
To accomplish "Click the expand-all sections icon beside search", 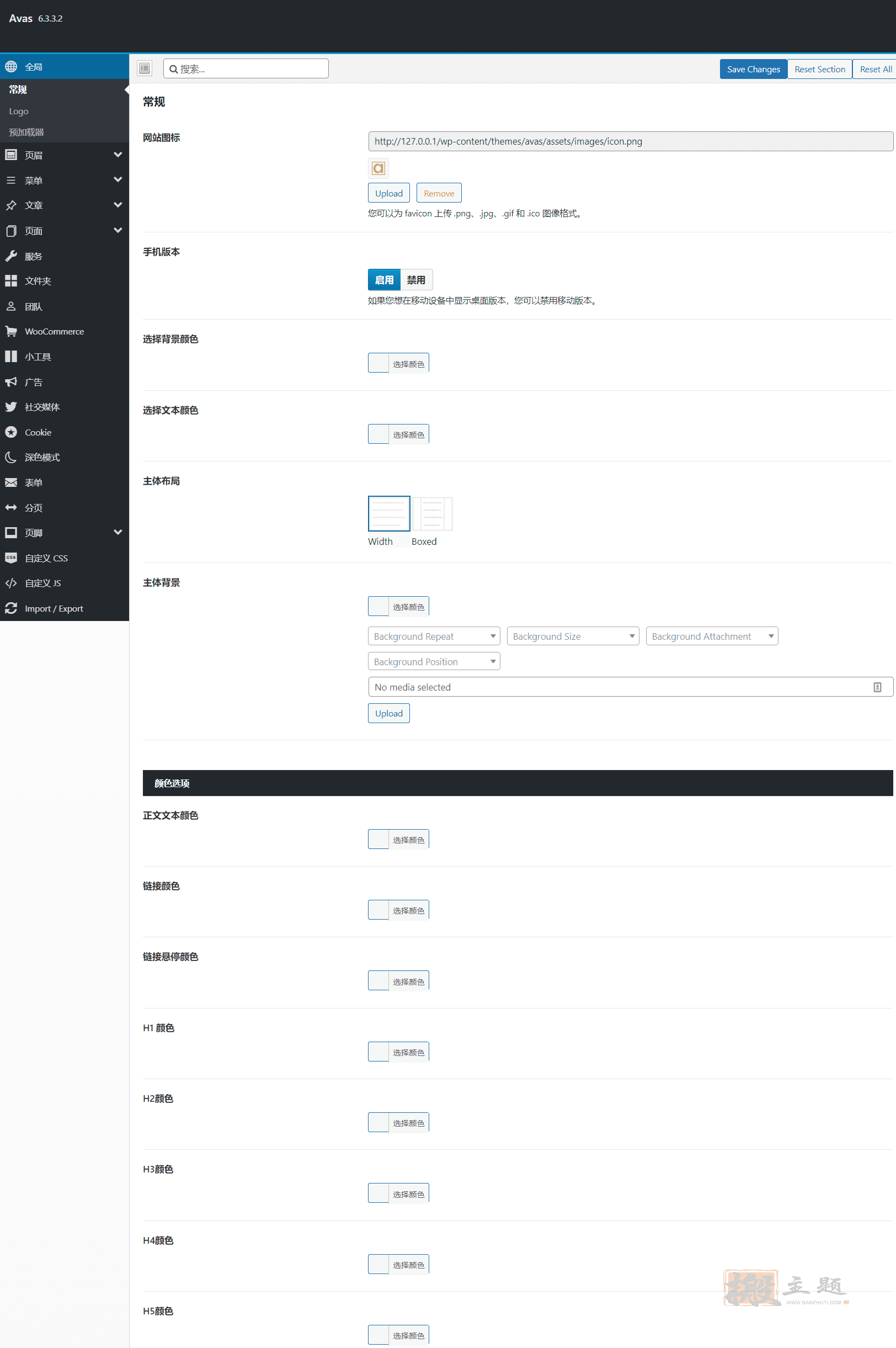I will [x=145, y=68].
